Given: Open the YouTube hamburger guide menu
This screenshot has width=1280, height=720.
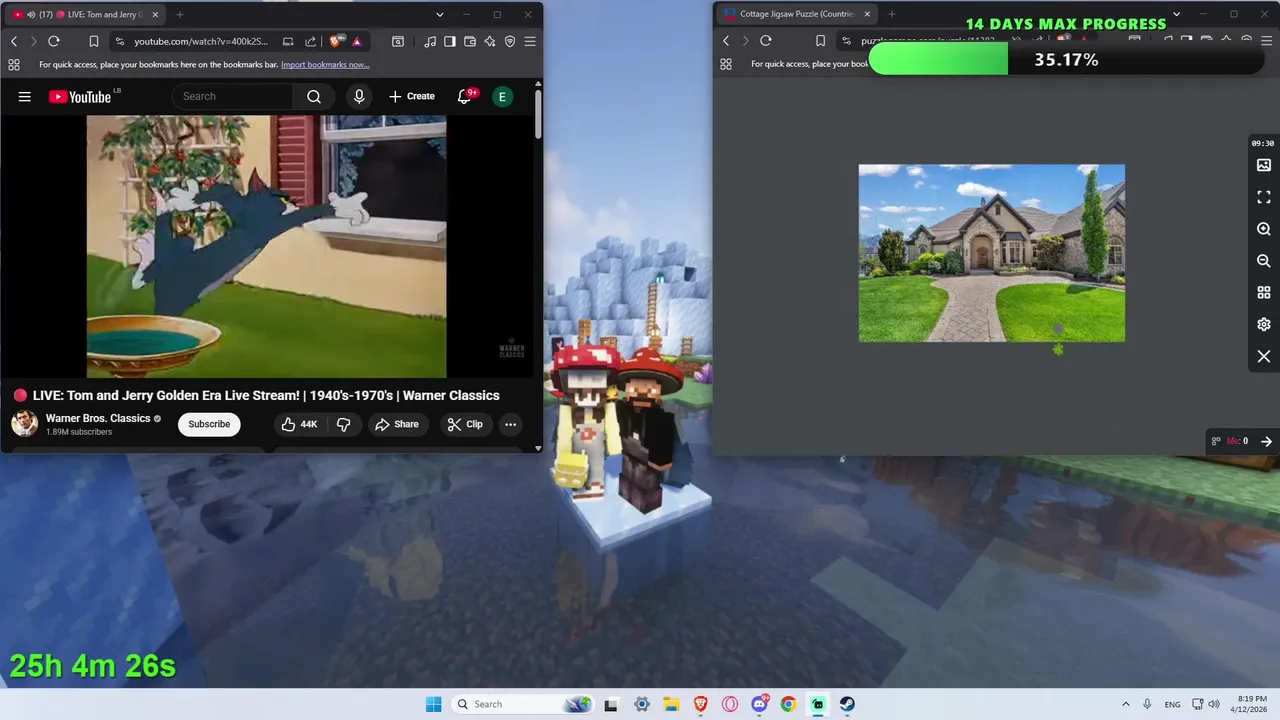Looking at the screenshot, I should coord(24,96).
